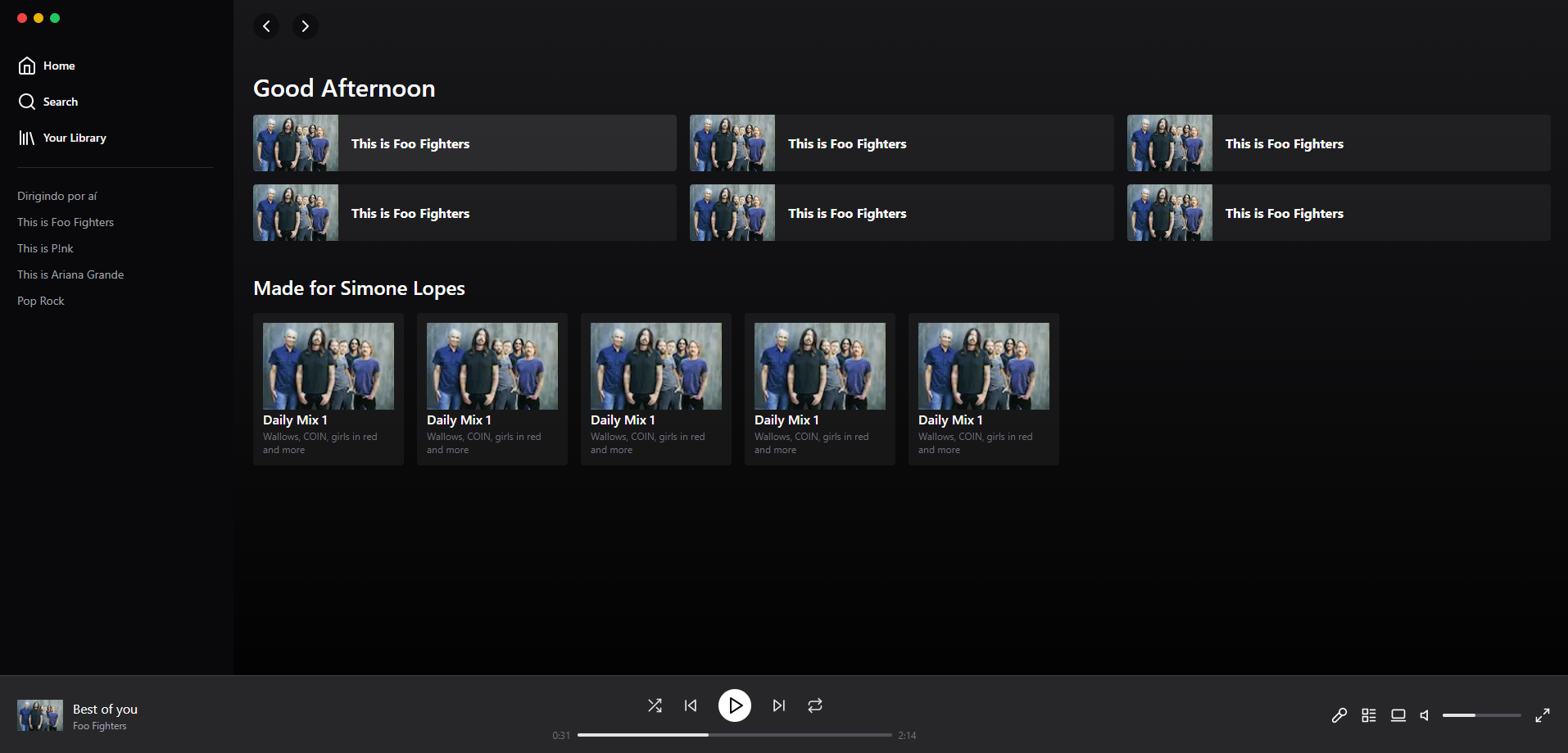Open the Pop Rock playlist
This screenshot has height=753, width=1568.
point(40,300)
